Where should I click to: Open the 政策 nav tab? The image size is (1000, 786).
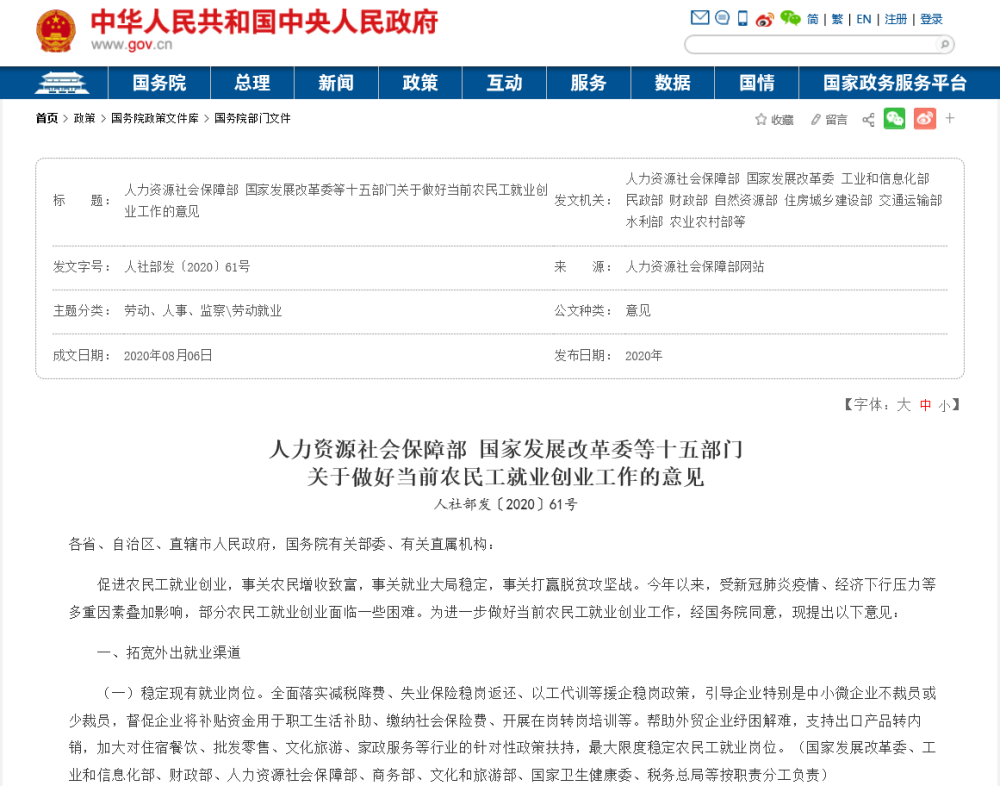tap(420, 82)
